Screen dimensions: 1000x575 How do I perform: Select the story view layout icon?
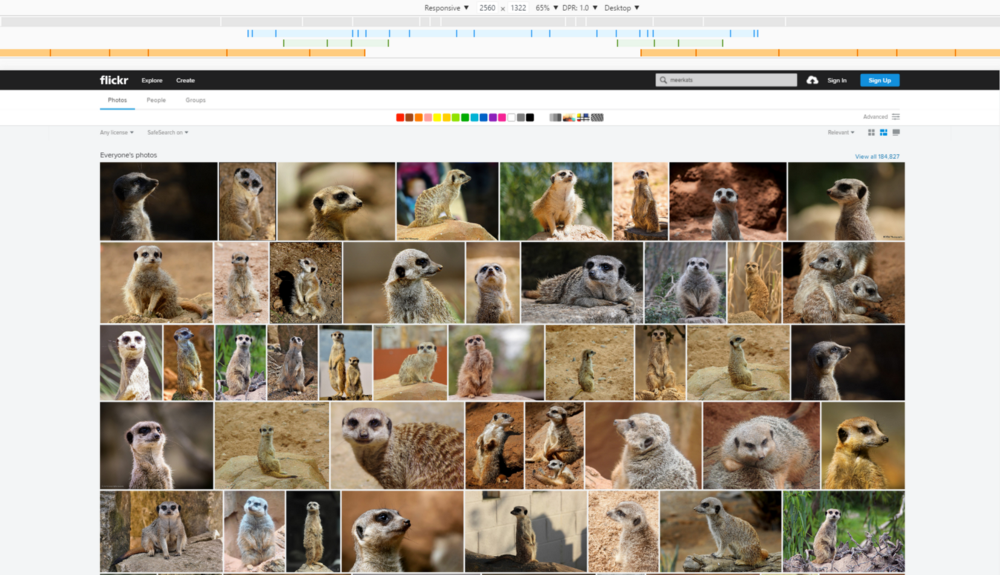(896, 132)
